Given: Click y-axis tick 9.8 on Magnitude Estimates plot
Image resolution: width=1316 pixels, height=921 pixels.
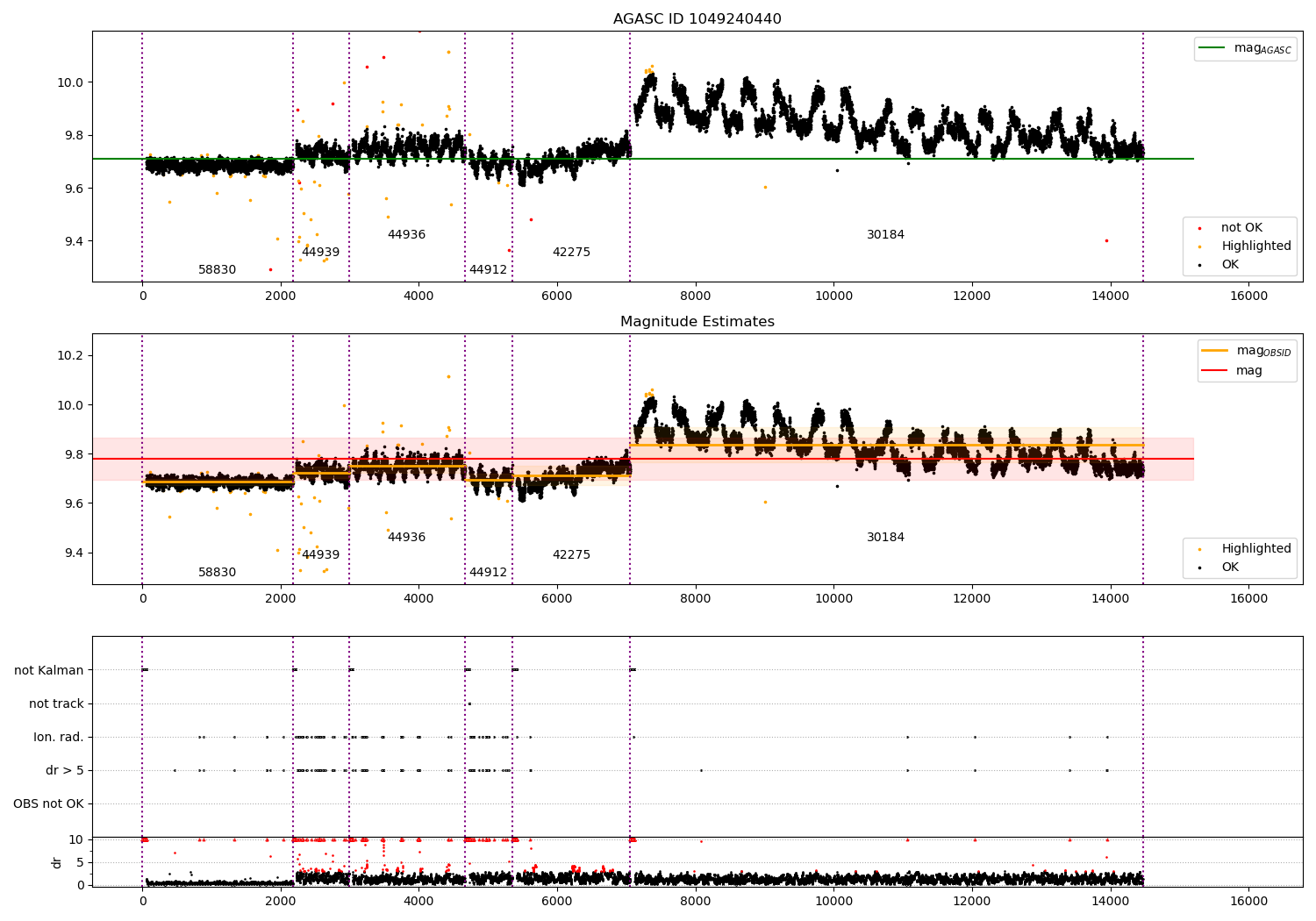Looking at the screenshot, I should 75,455.
